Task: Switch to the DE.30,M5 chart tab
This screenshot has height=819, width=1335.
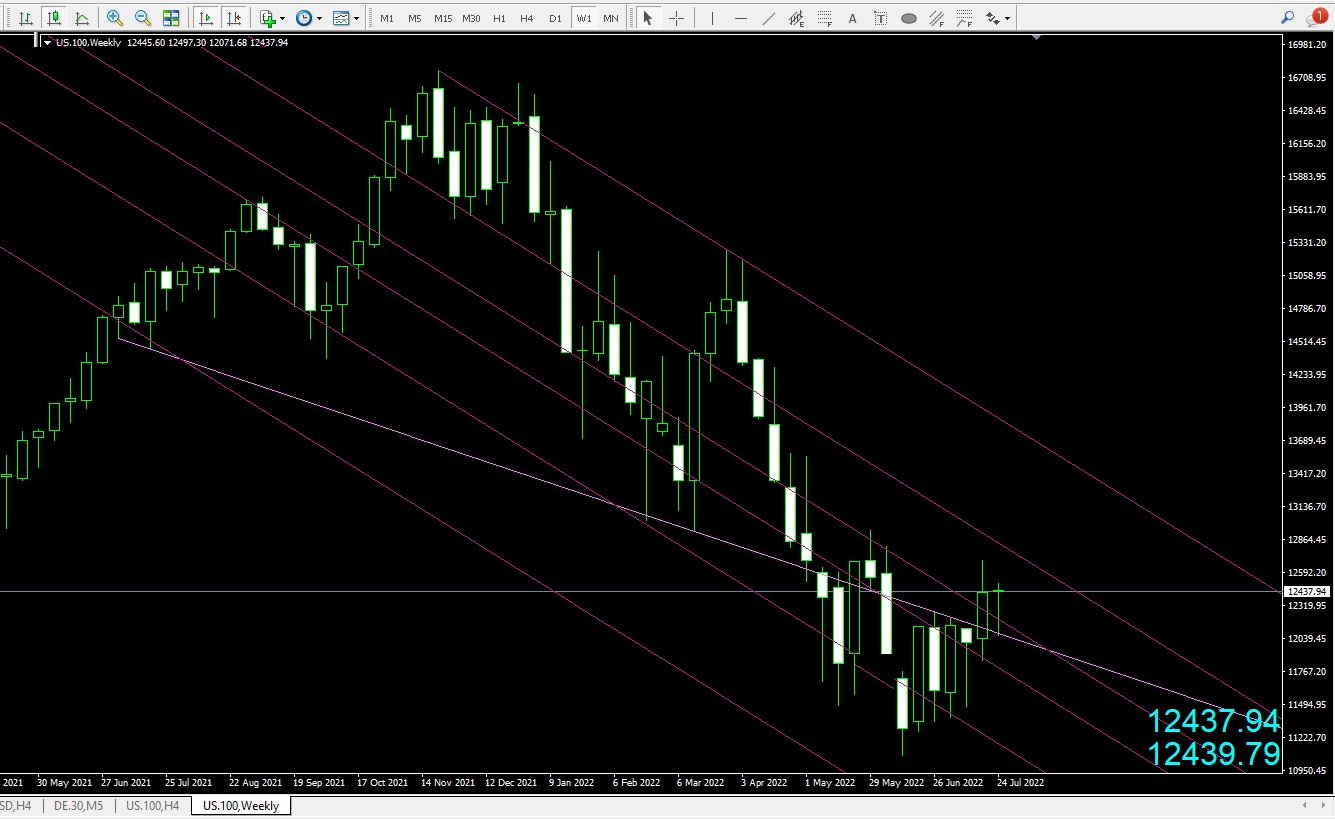Action: tap(77, 805)
